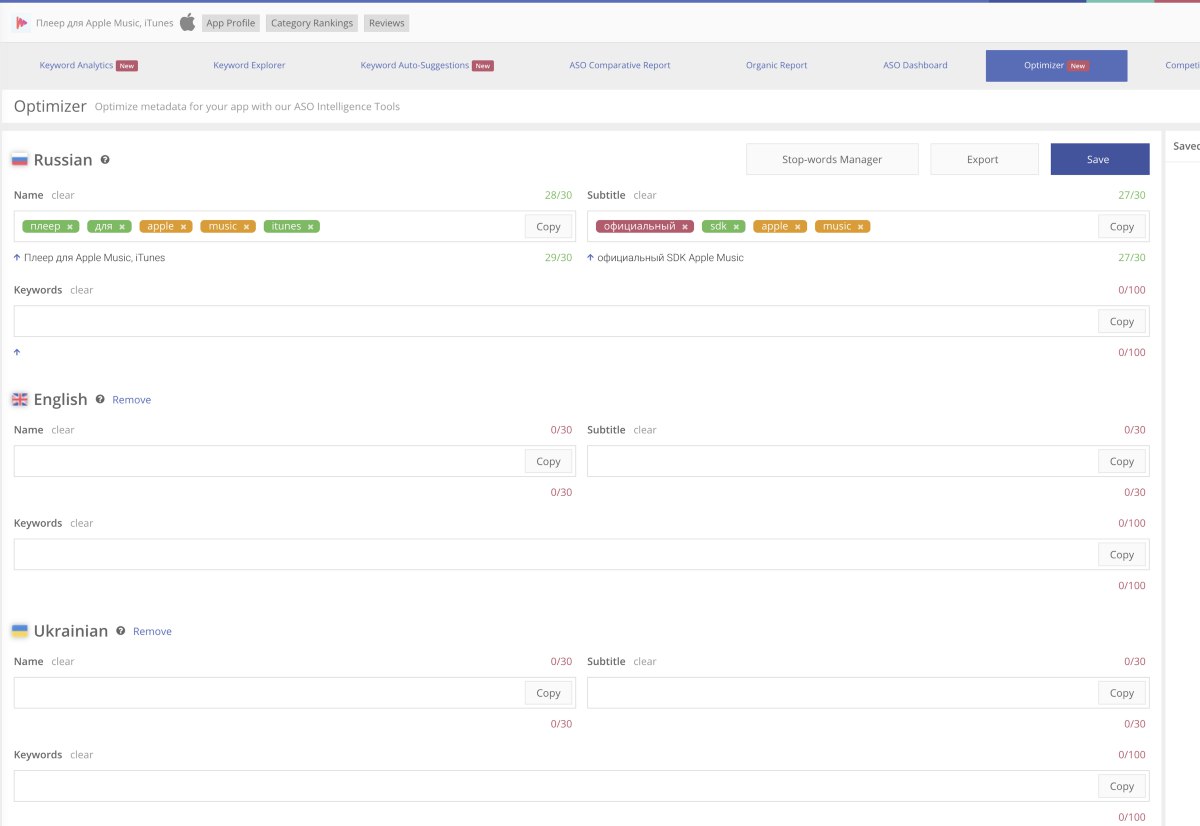Copy the English Keywords field

coord(1122,555)
